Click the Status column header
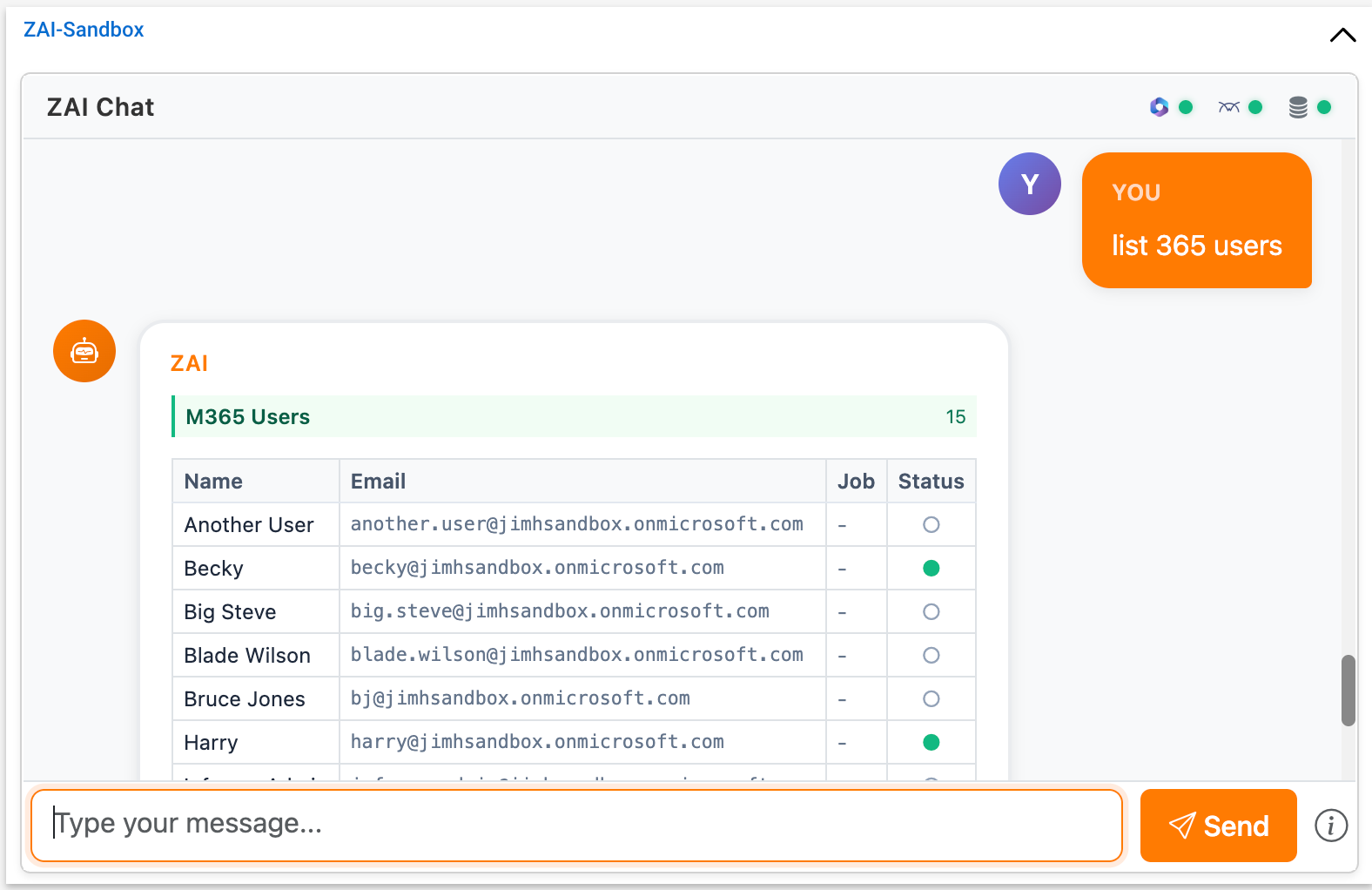The image size is (1372, 890). coord(931,482)
